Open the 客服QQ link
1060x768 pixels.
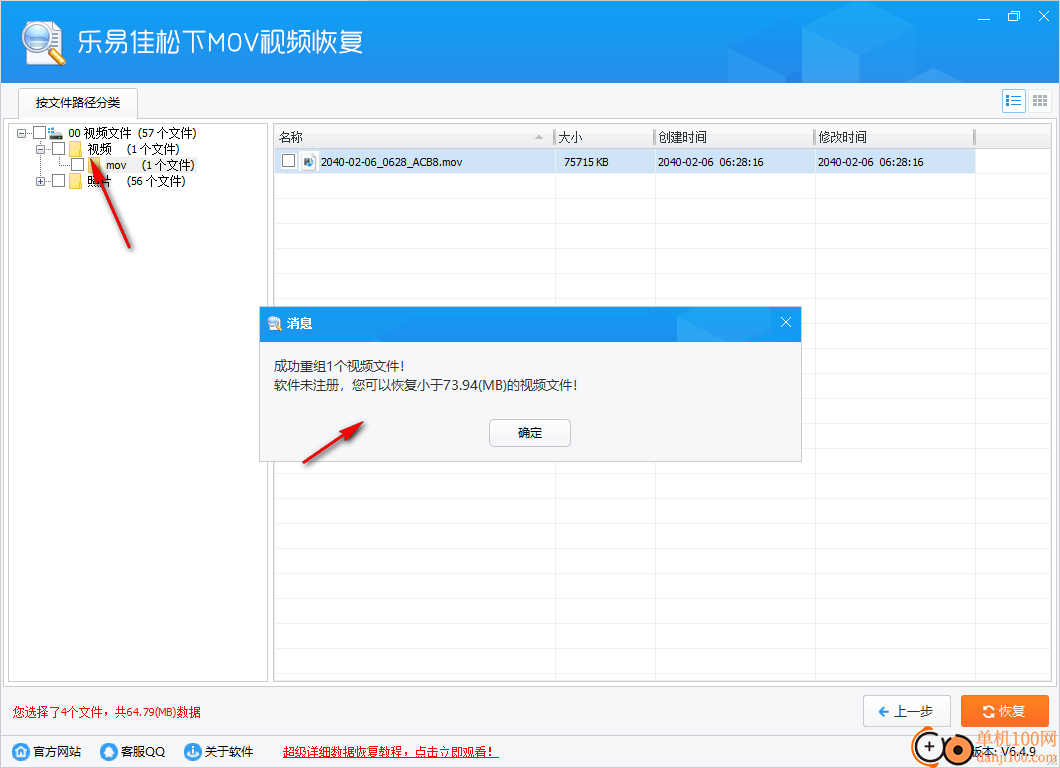click(143, 752)
